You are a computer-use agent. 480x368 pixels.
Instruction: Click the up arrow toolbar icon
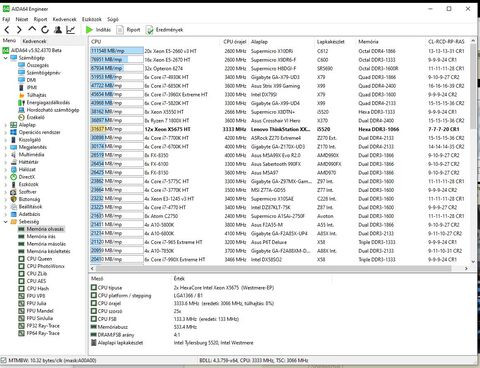[32, 29]
